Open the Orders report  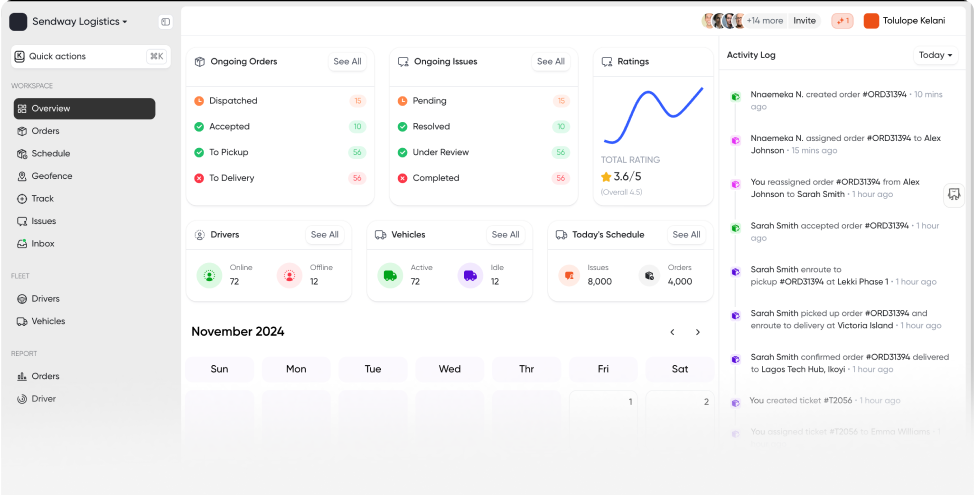[39, 376]
